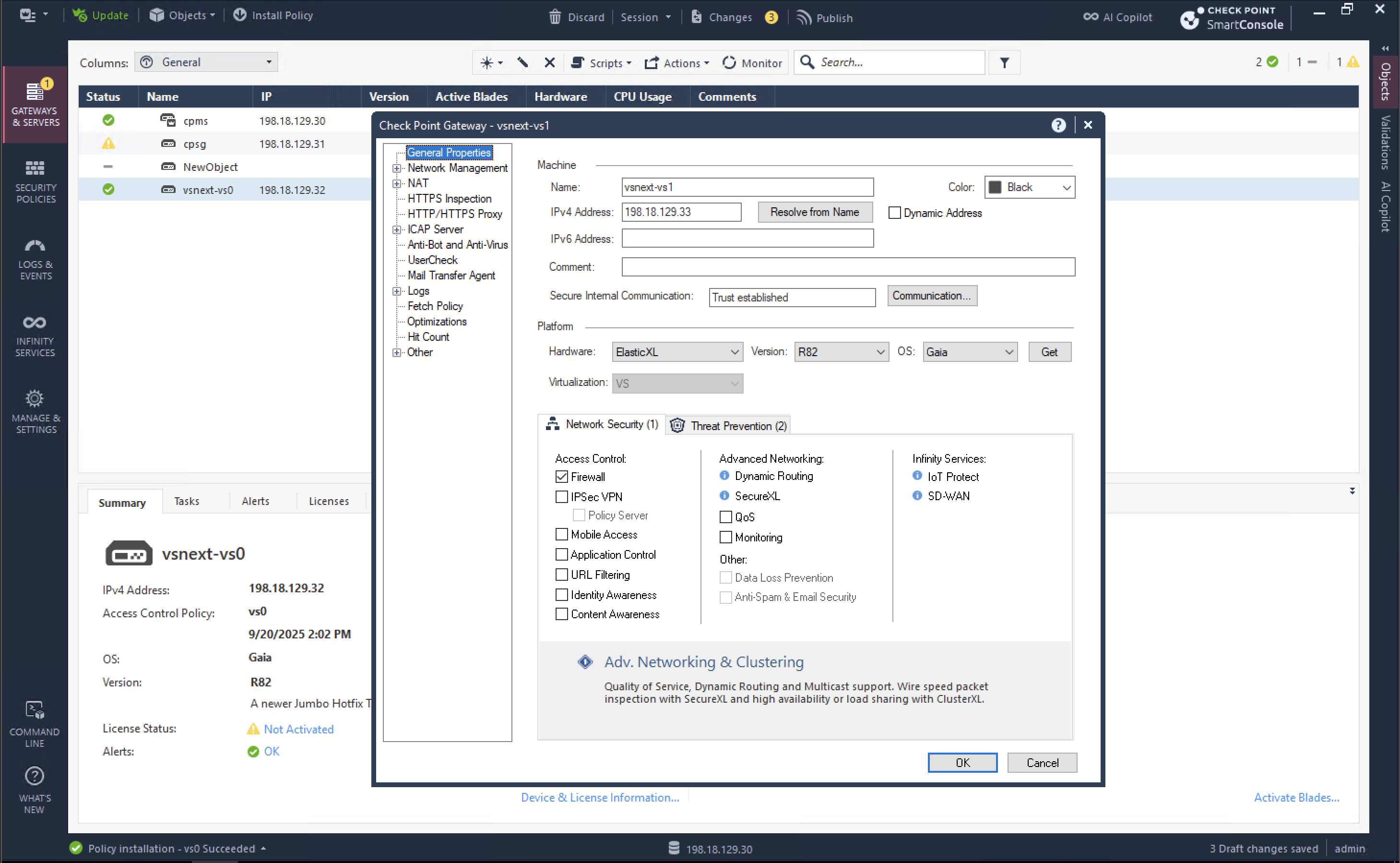Check the Dynamic Address checkbox
This screenshot has height=863, width=1400.
click(894, 213)
